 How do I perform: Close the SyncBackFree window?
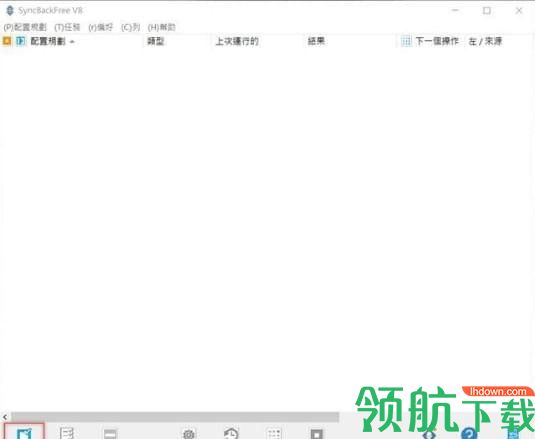point(519,11)
